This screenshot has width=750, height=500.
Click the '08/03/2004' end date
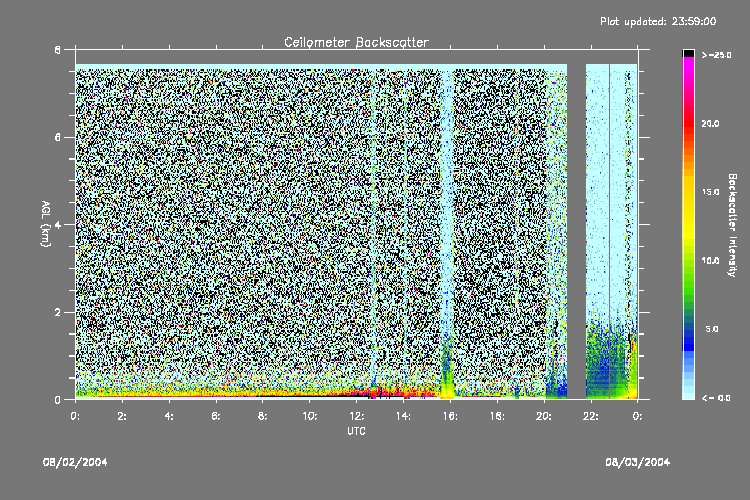638,462
